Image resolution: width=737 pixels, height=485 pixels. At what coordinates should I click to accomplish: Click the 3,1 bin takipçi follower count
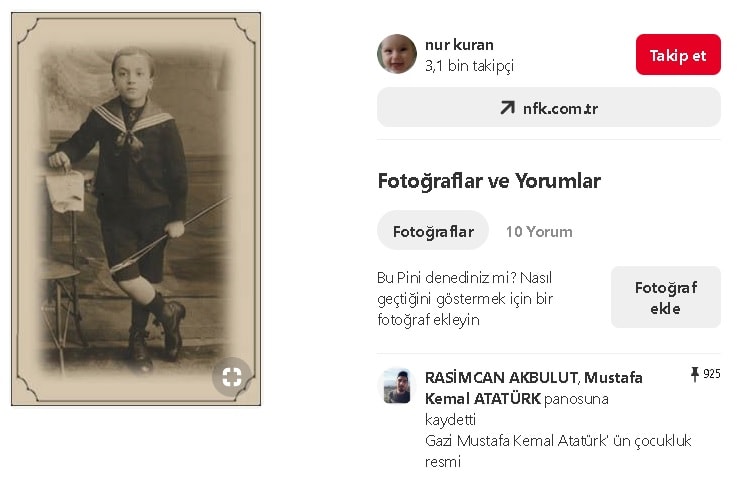pos(470,66)
